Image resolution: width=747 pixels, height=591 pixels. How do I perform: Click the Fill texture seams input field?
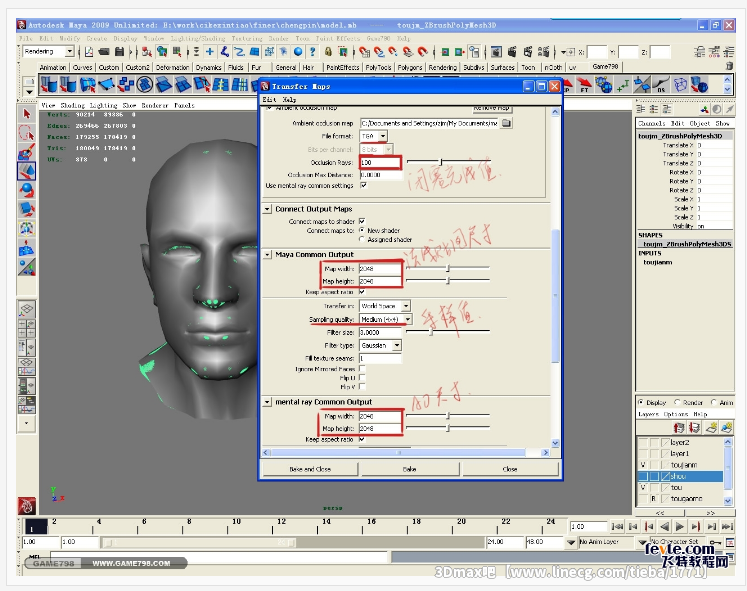(x=380, y=358)
